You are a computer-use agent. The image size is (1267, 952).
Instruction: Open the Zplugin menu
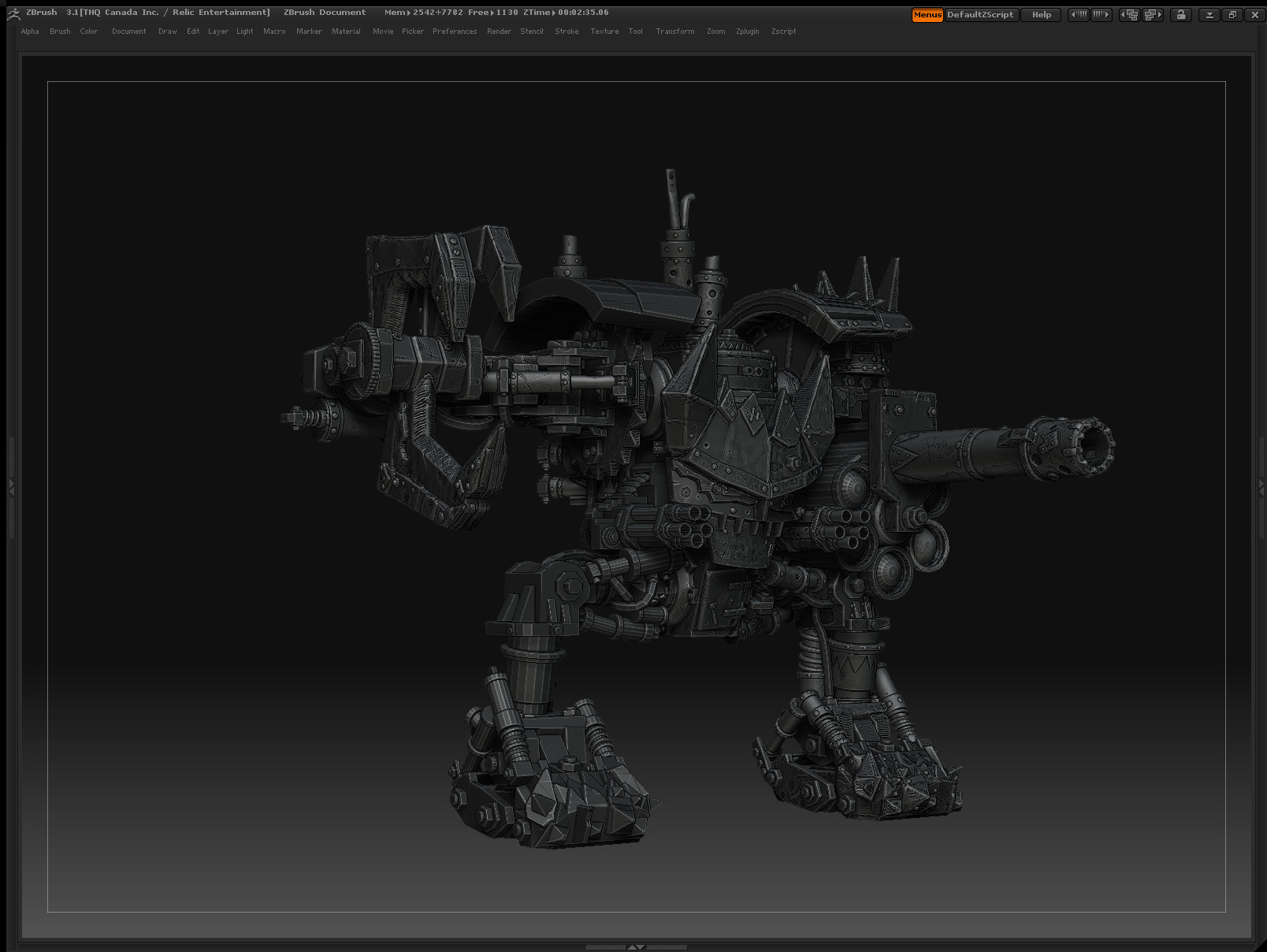pos(748,32)
